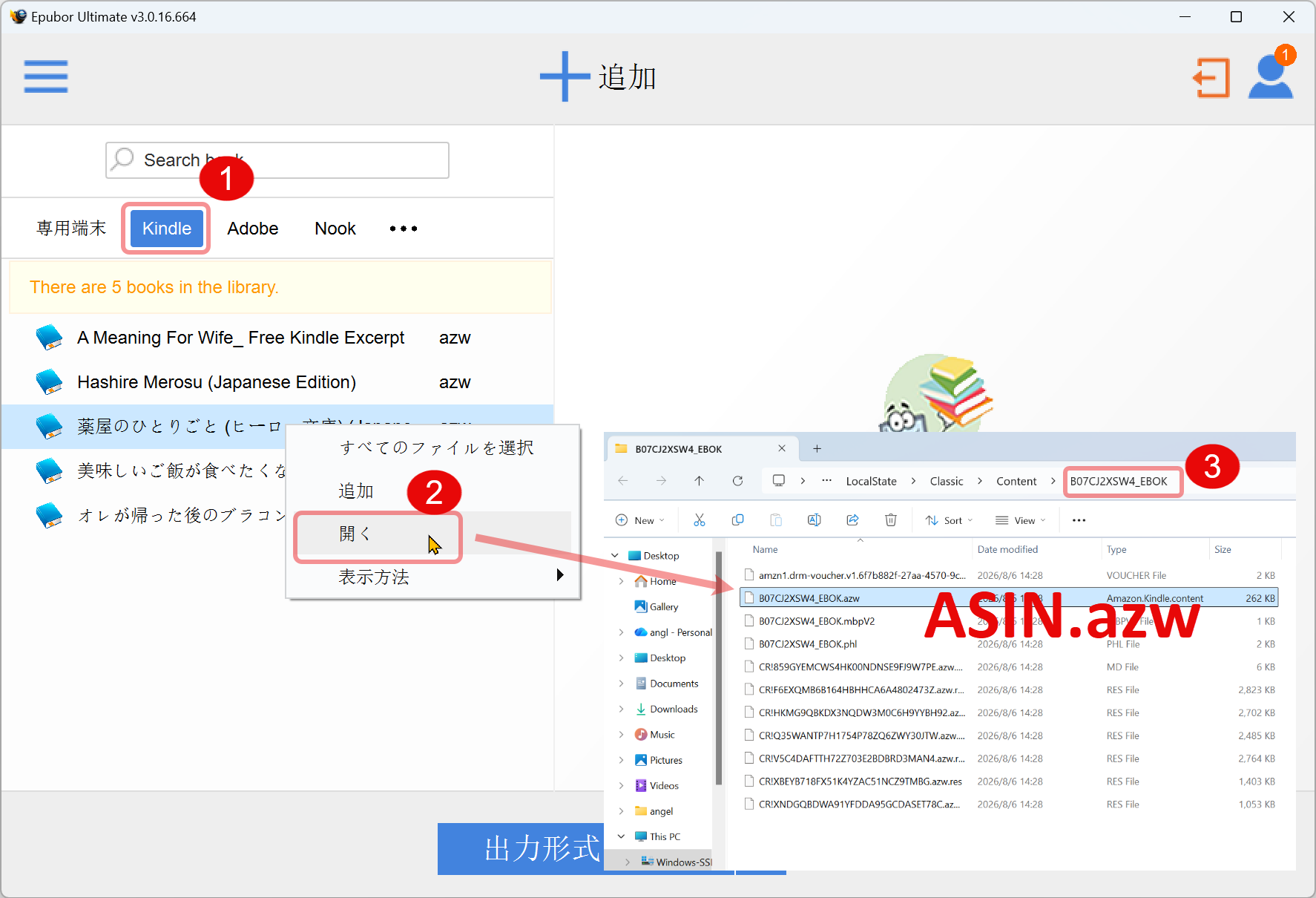Click Content in Explorer breadcrumb
Screen dimensions: 1316x898
click(1016, 481)
